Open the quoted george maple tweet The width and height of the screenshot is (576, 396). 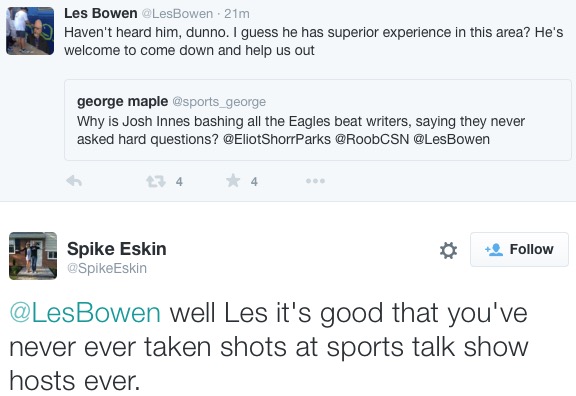tap(318, 120)
